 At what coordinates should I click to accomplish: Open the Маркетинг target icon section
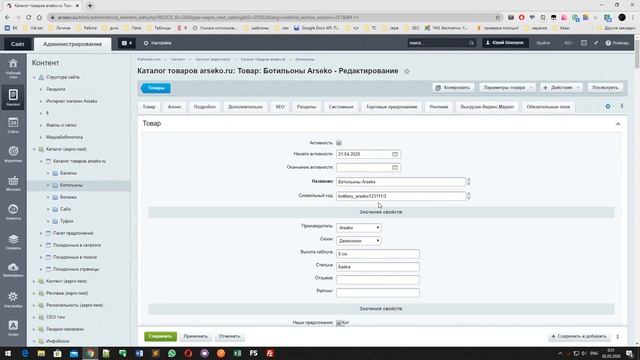tap(13, 154)
